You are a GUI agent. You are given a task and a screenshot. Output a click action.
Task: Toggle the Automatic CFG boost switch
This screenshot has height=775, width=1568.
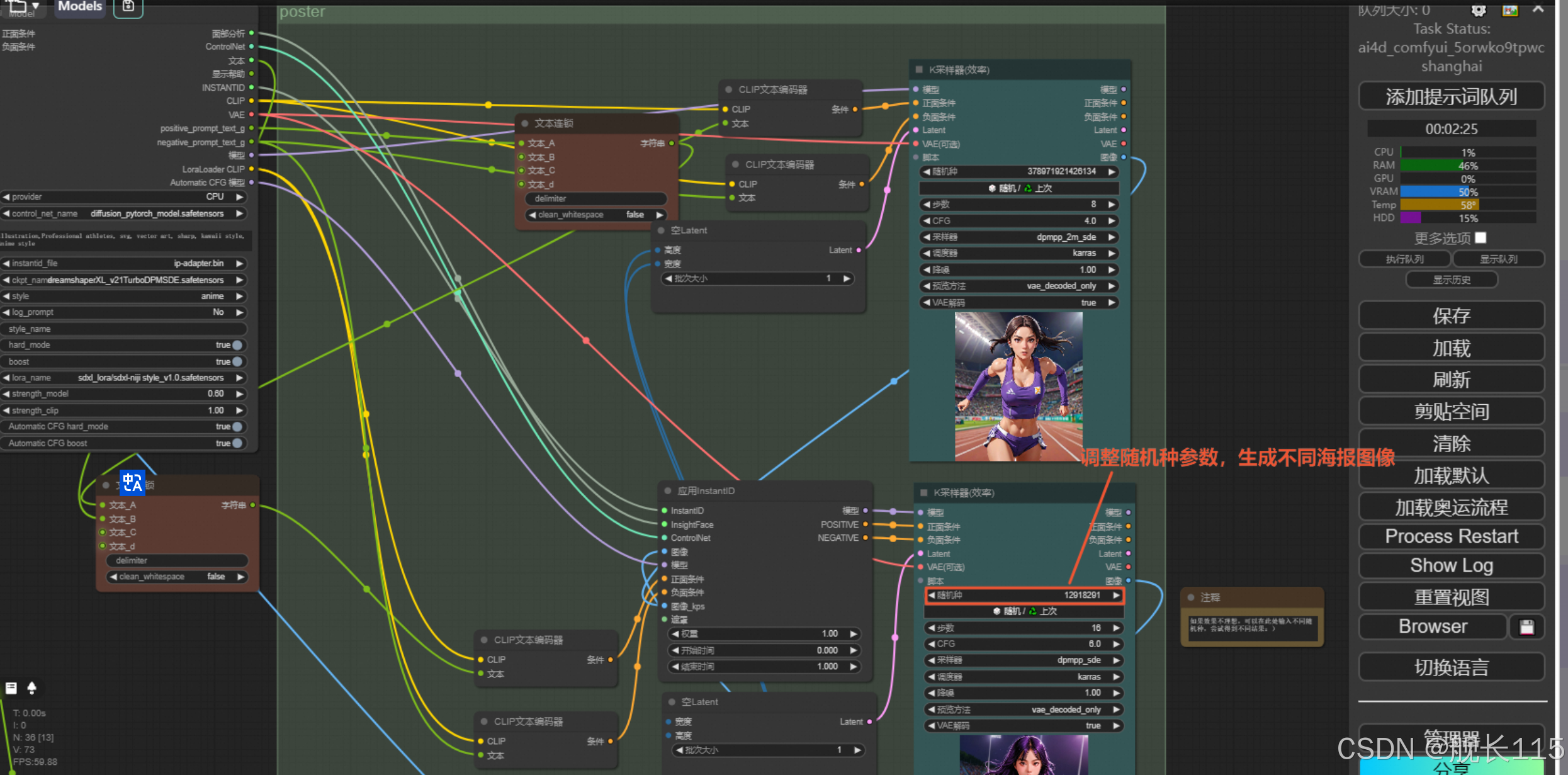(237, 443)
